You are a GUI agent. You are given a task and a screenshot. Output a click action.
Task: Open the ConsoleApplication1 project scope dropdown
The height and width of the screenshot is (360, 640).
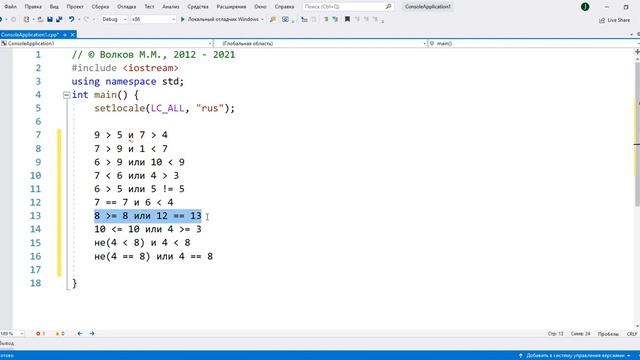(x=107, y=43)
